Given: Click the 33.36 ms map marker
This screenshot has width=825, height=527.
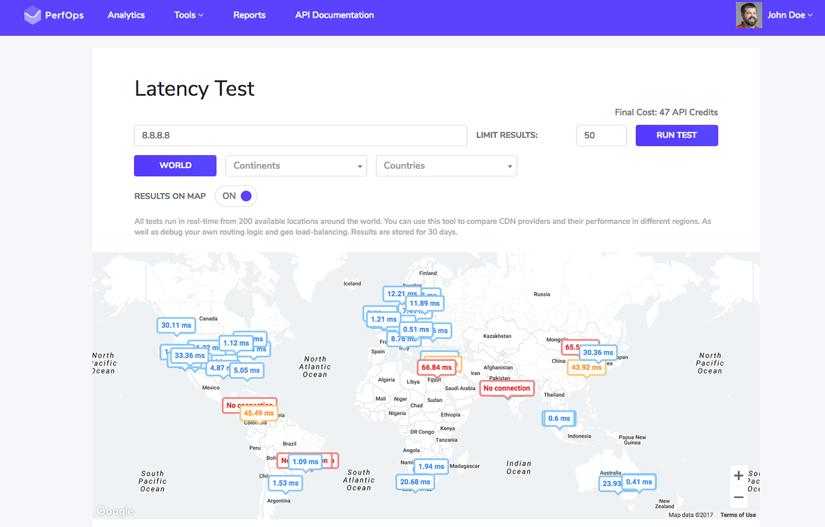Looking at the screenshot, I should [189, 356].
